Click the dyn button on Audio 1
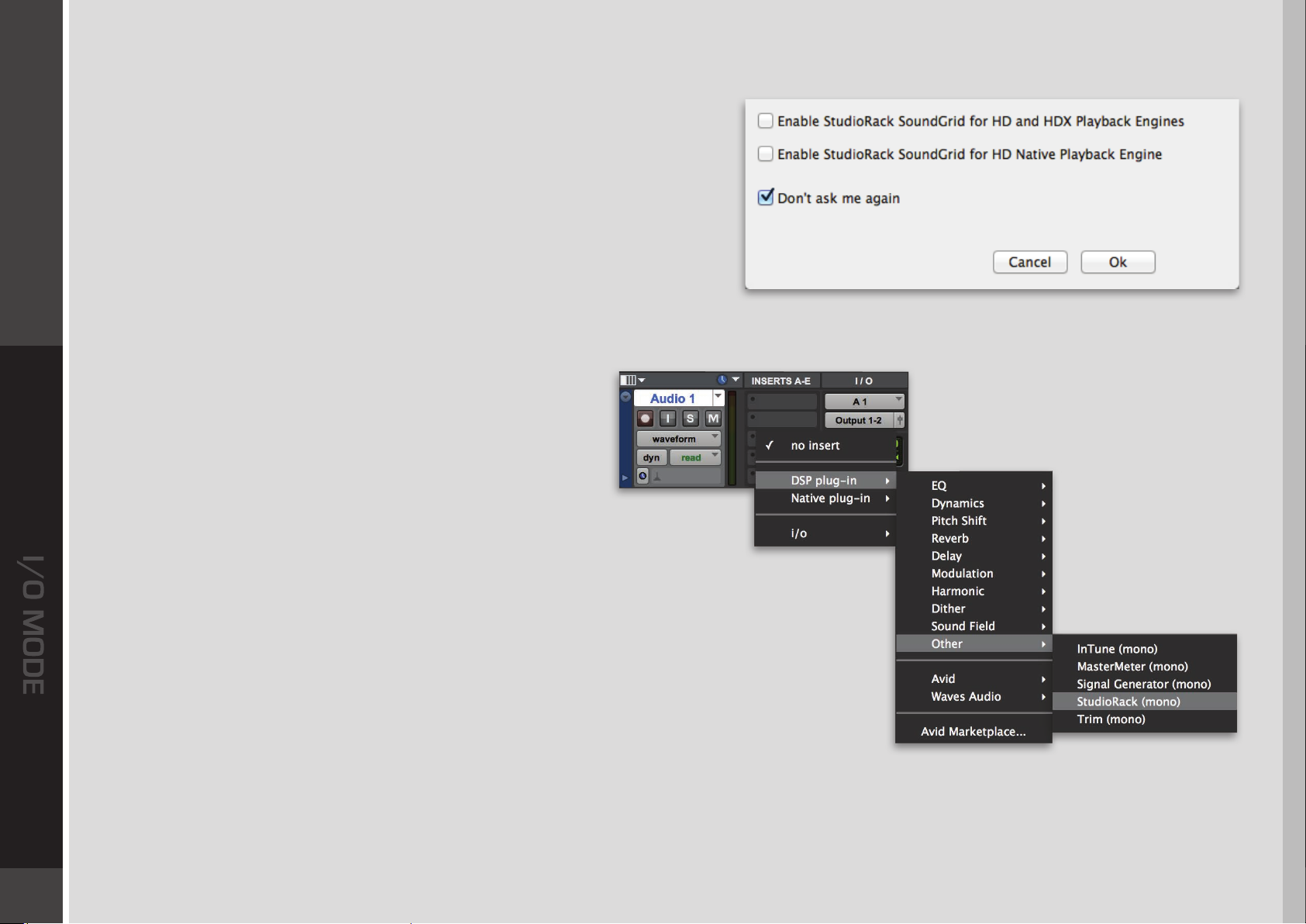This screenshot has height=924, width=1306. (651, 457)
